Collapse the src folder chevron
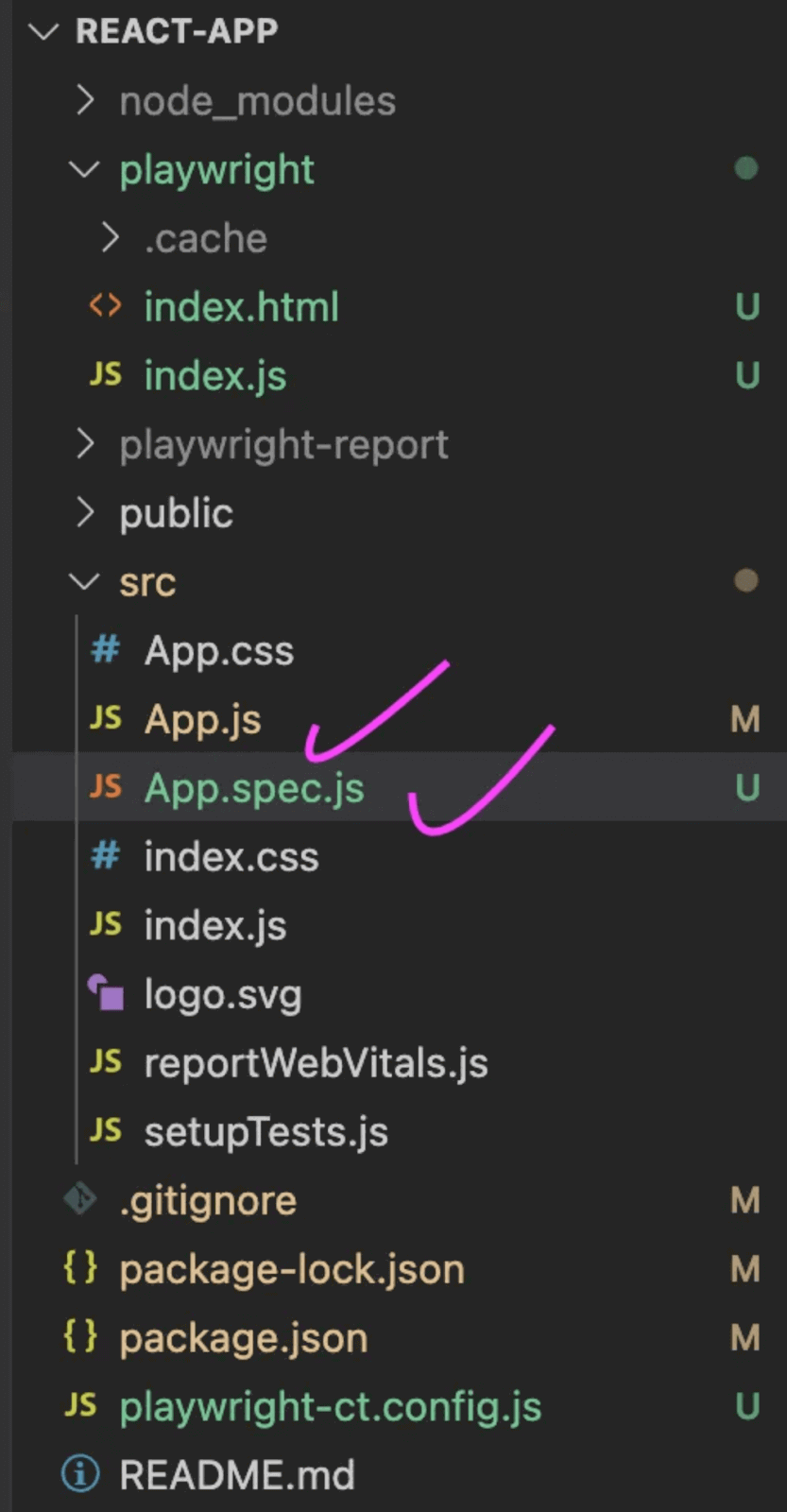Viewport: 787px width, 1512px height. pos(85,581)
